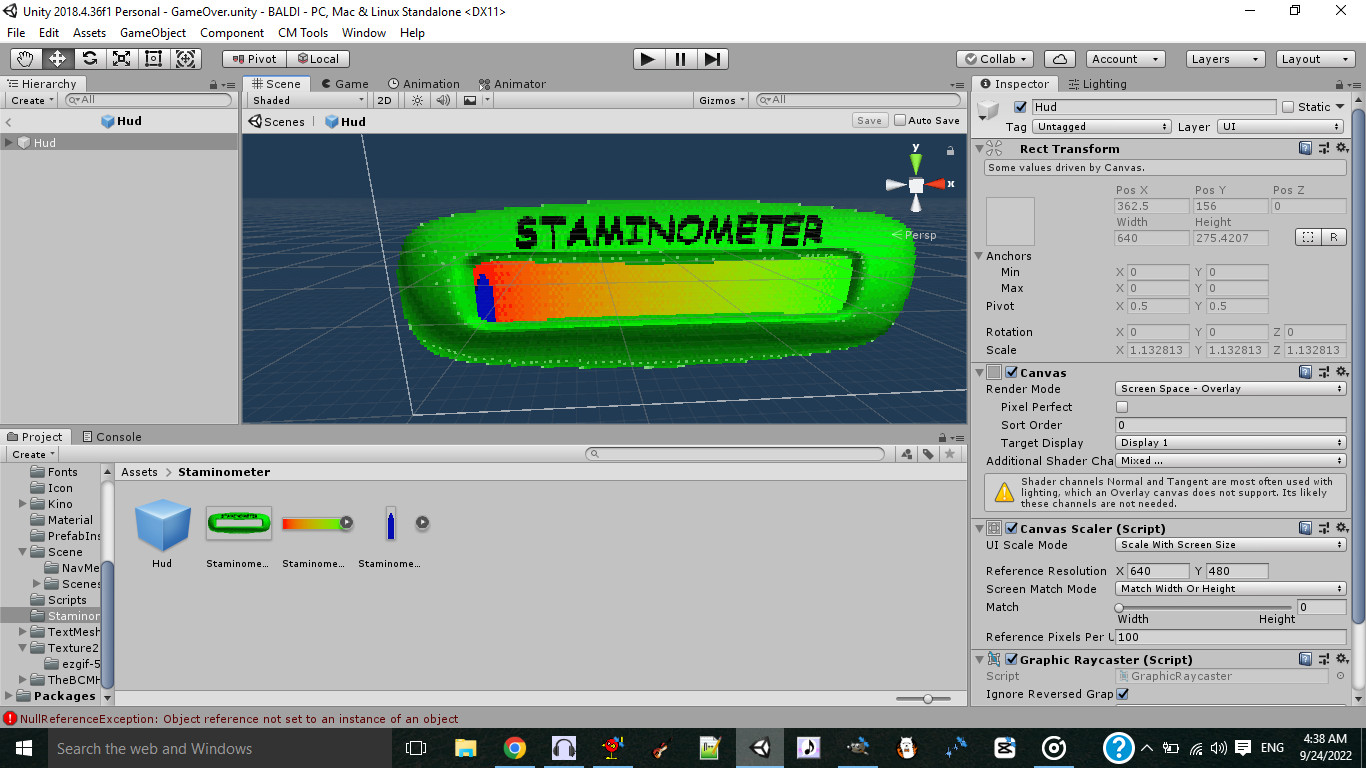Open Task View on the taskbar

click(x=416, y=748)
